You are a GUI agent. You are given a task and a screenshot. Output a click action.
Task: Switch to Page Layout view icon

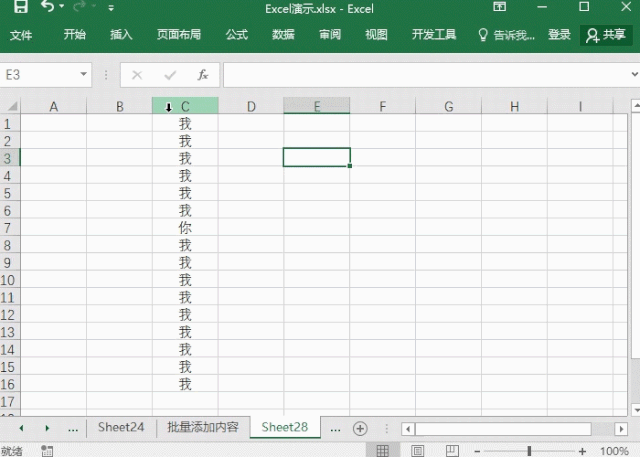418,451
